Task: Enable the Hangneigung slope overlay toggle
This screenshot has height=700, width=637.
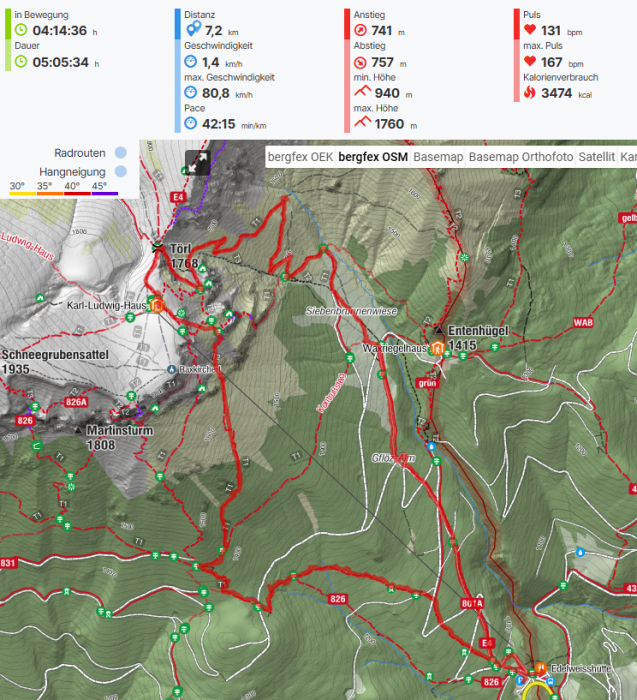Action: tap(121, 171)
